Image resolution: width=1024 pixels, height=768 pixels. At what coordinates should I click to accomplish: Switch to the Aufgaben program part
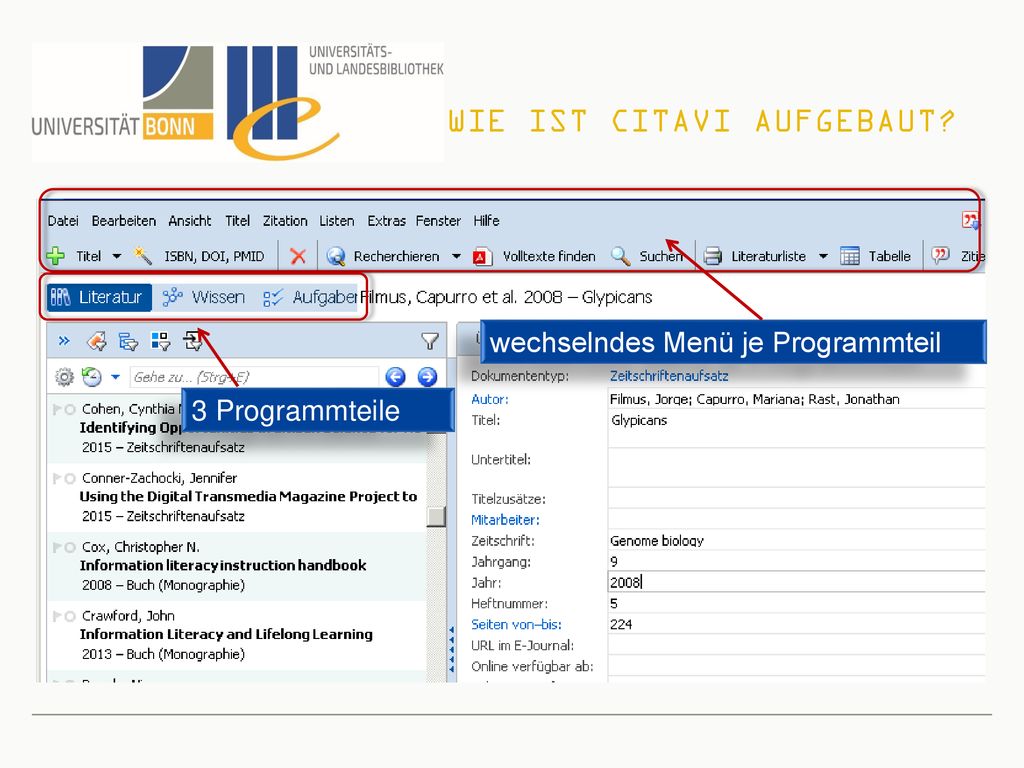click(310, 297)
